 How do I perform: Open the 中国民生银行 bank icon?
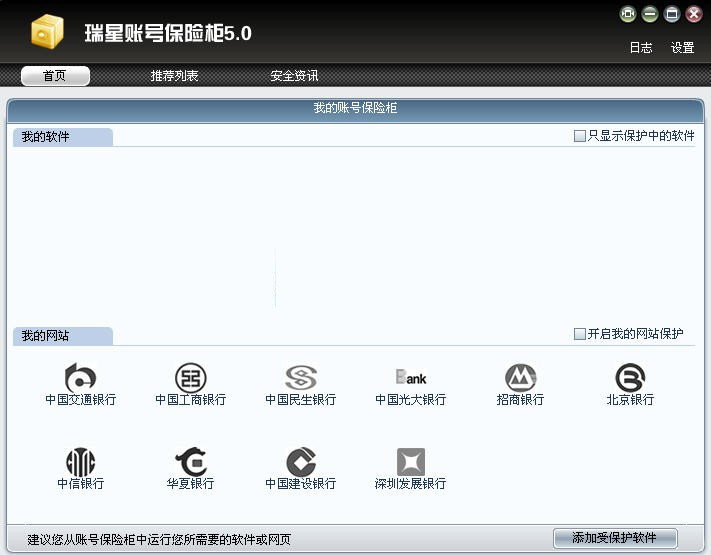(x=301, y=378)
